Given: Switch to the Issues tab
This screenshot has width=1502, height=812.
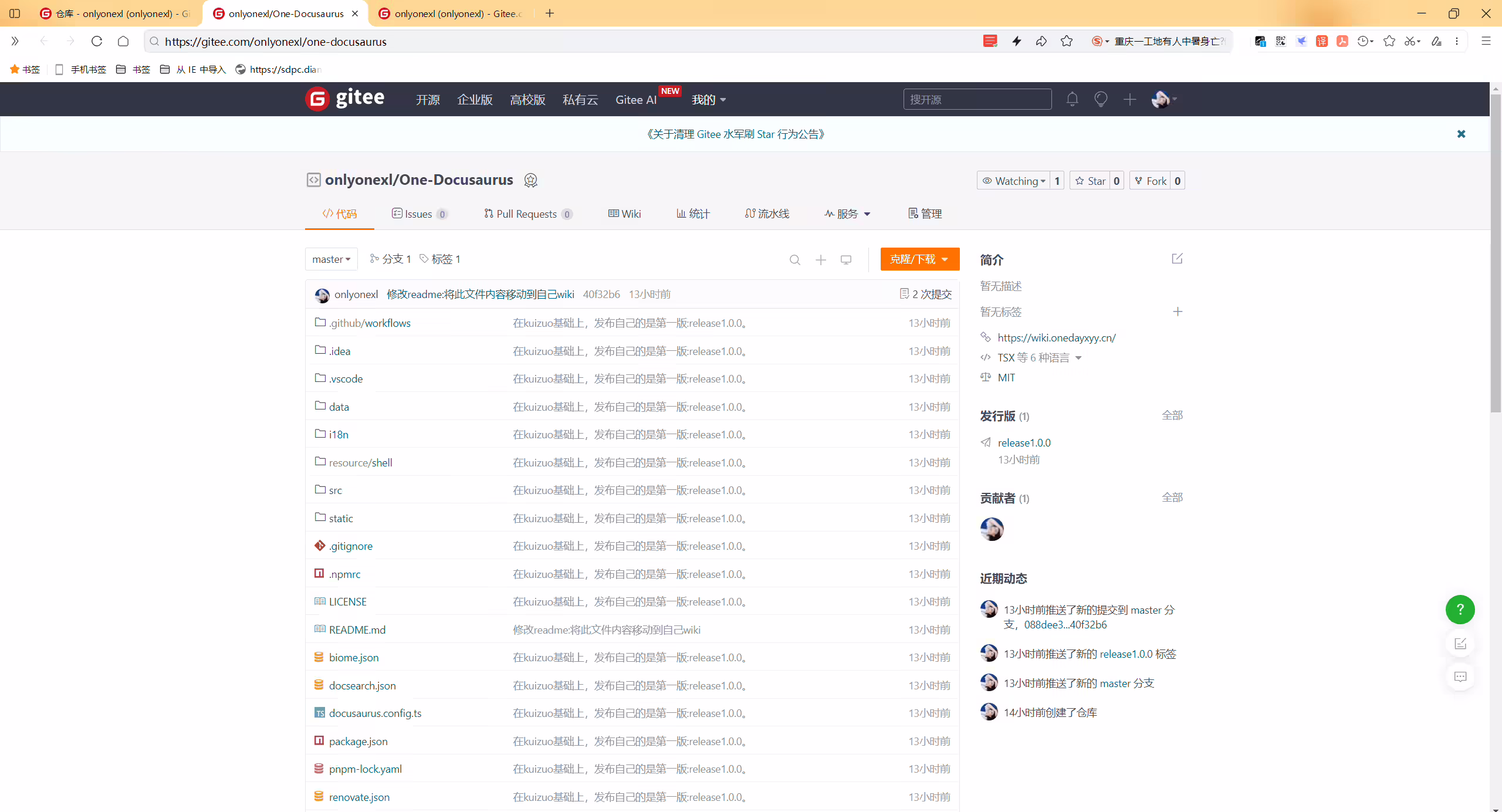Looking at the screenshot, I should click(x=420, y=214).
